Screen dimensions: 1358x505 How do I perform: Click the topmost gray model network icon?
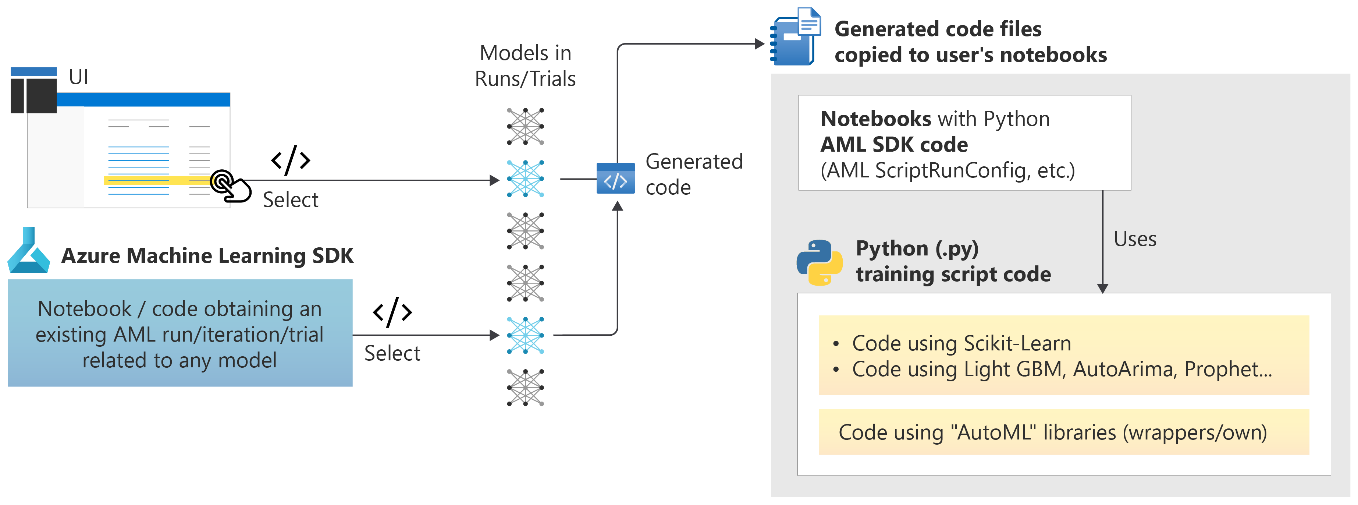coord(524,126)
